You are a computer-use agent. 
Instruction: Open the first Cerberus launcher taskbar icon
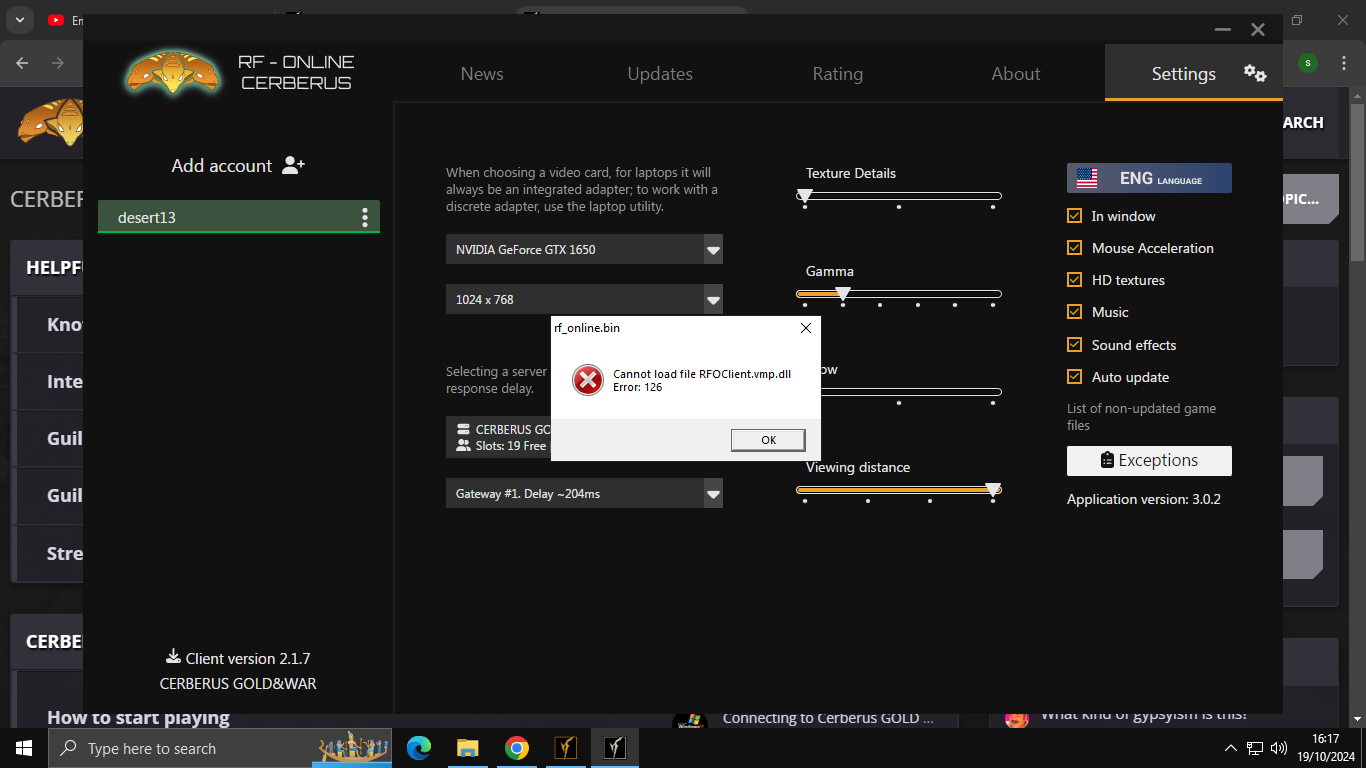pyautogui.click(x=565, y=748)
